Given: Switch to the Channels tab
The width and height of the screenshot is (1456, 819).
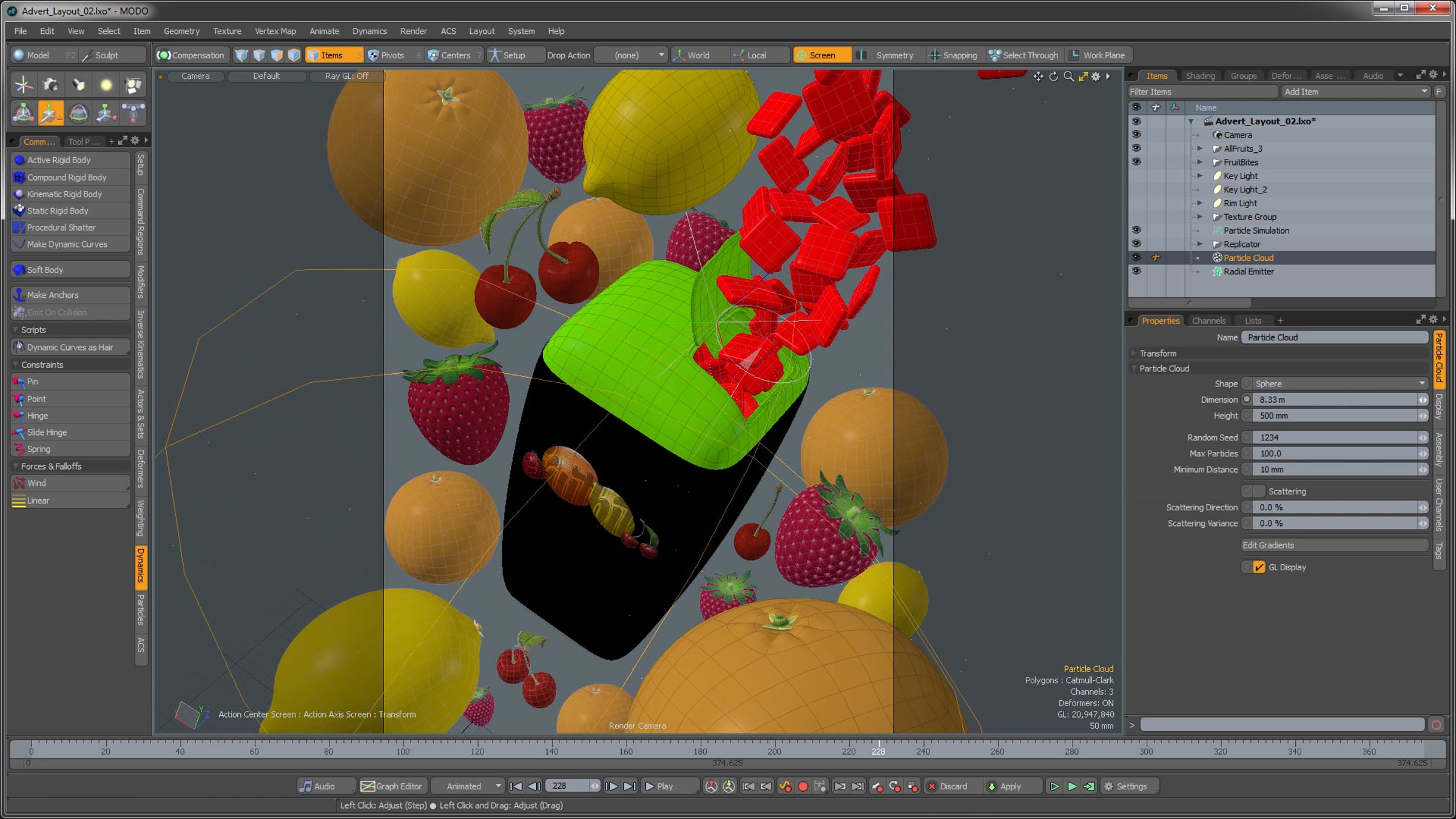Looking at the screenshot, I should click(1208, 320).
